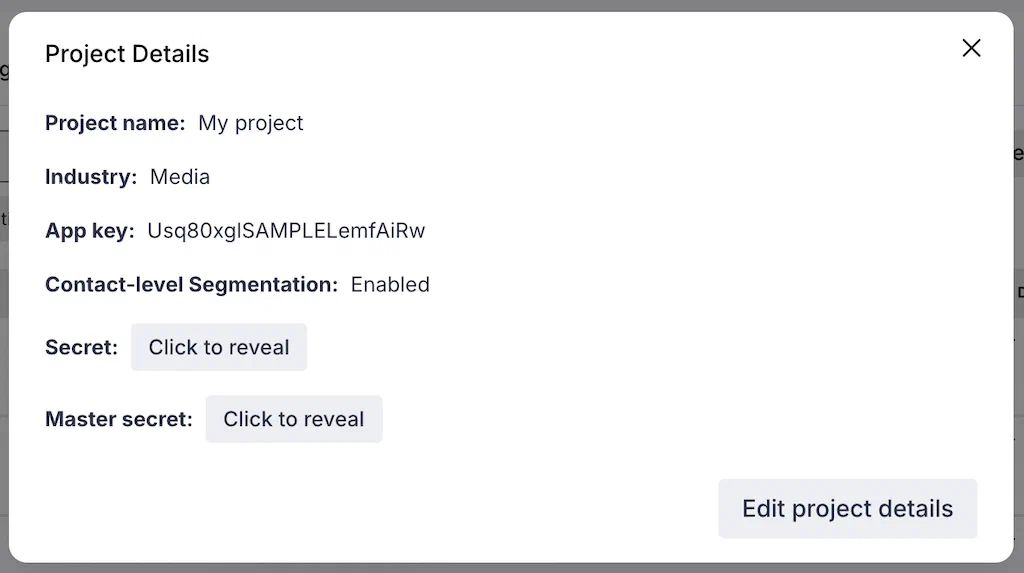Click the dimmed backdrop below the dialog
Image resolution: width=1024 pixels, height=573 pixels.
pos(500,568)
